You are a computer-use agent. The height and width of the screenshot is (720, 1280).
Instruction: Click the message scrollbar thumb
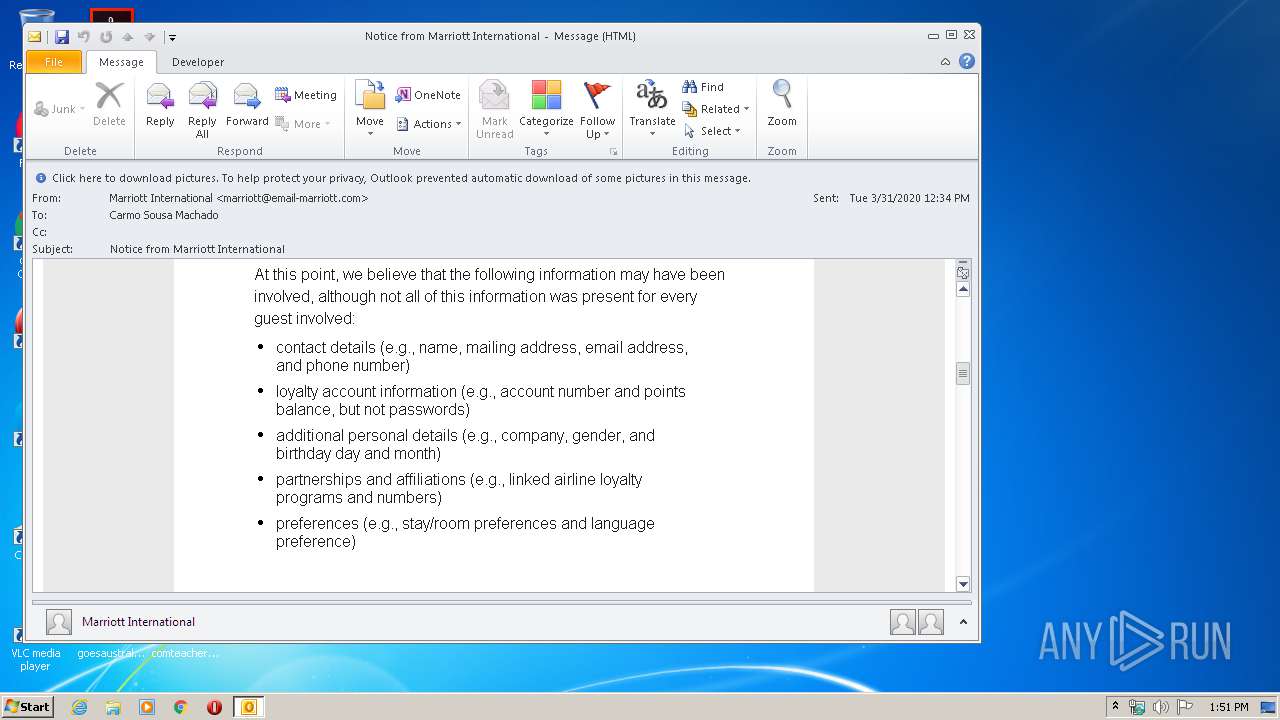pyautogui.click(x=963, y=373)
